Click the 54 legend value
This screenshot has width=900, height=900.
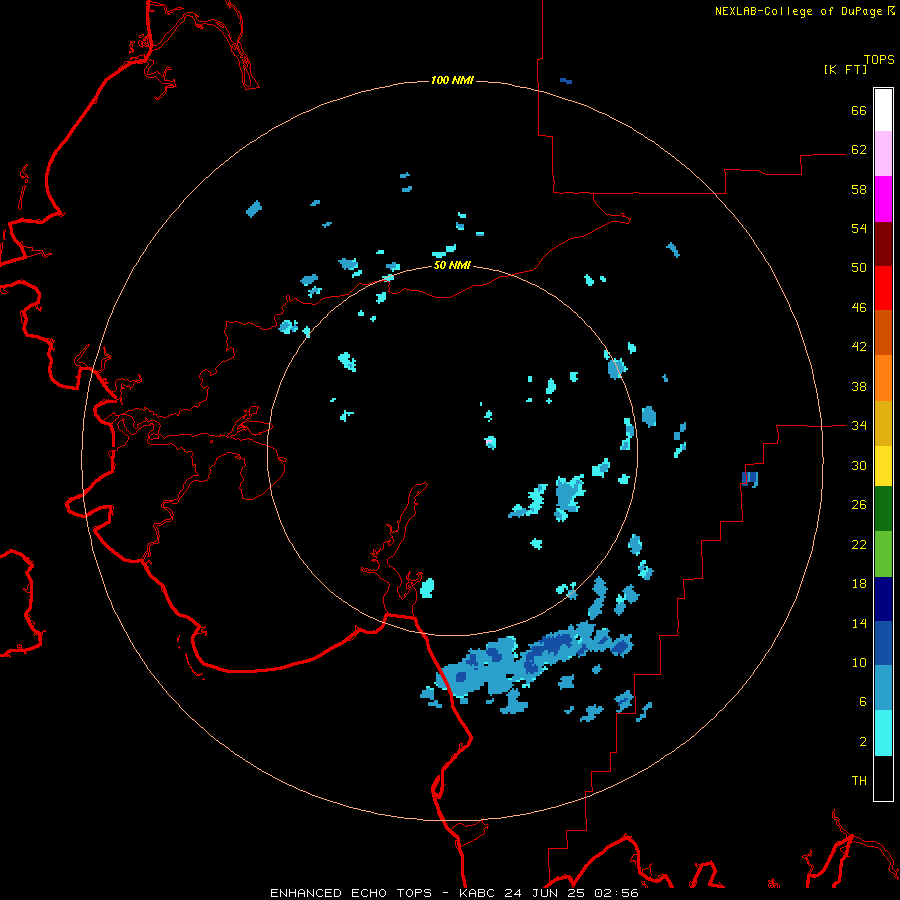coord(859,228)
